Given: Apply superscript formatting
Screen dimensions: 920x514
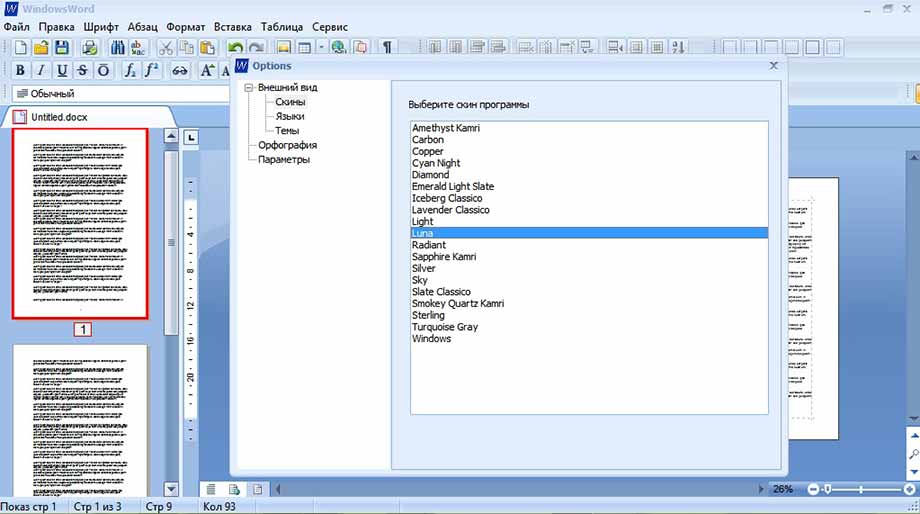Looking at the screenshot, I should point(151,70).
